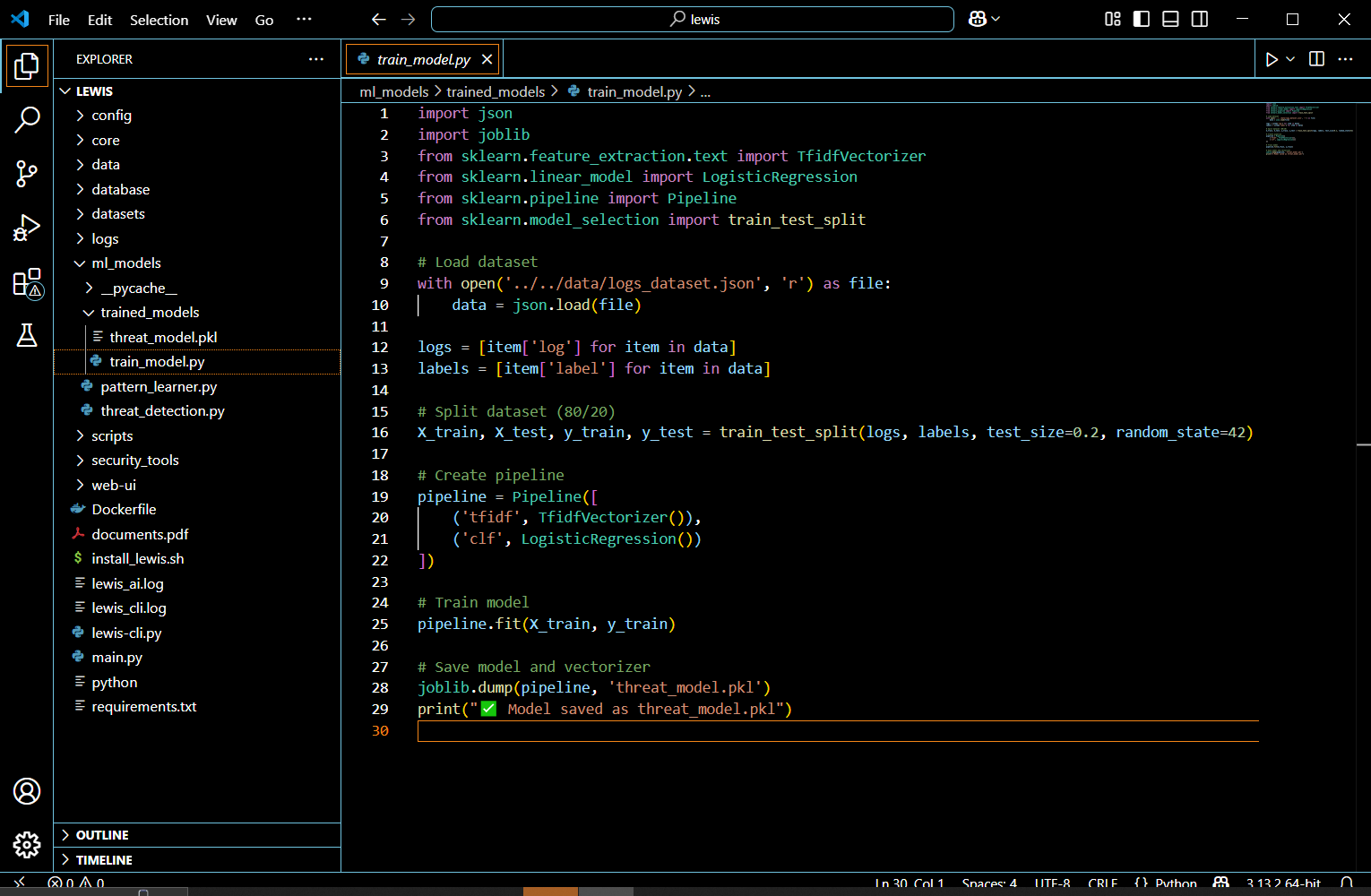Close the train_model.py tab
Image resolution: width=1371 pixels, height=896 pixels.
(487, 59)
